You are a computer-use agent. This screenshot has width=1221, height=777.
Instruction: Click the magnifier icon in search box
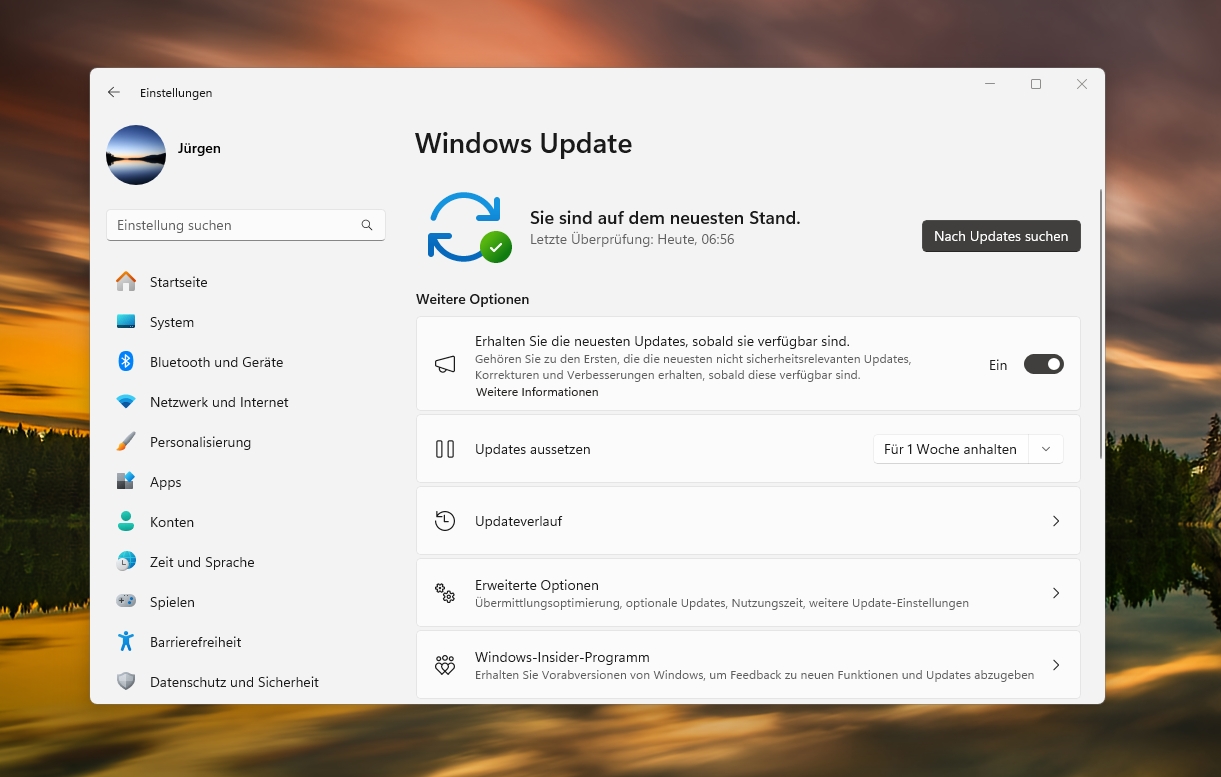point(367,225)
